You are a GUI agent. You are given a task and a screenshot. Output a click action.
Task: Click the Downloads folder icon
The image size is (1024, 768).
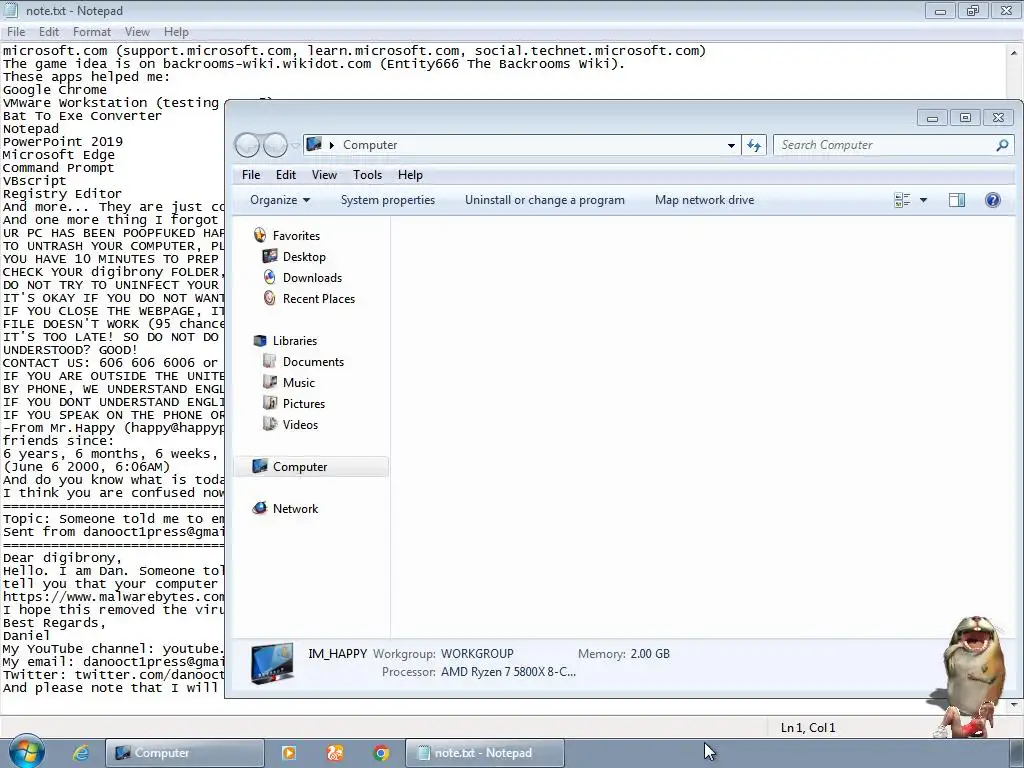(270, 277)
